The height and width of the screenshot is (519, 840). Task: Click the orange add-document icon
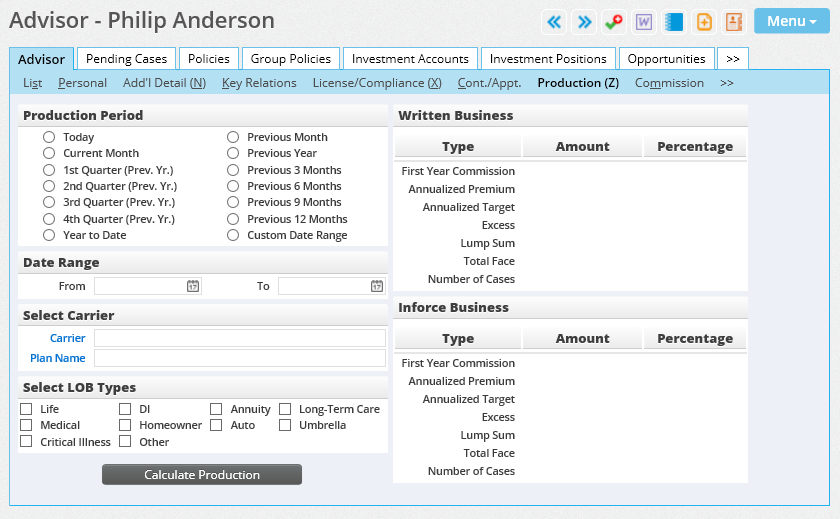coord(704,22)
